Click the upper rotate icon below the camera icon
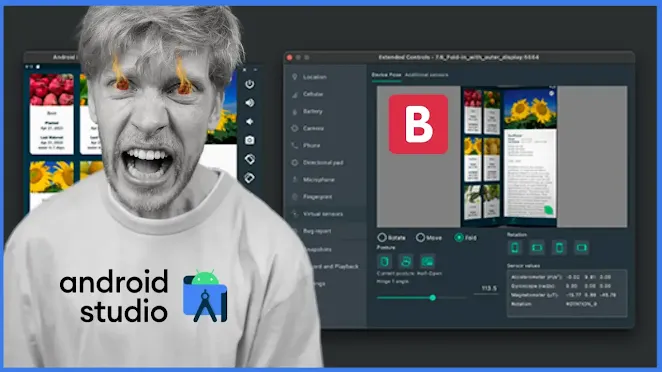 (x=250, y=159)
